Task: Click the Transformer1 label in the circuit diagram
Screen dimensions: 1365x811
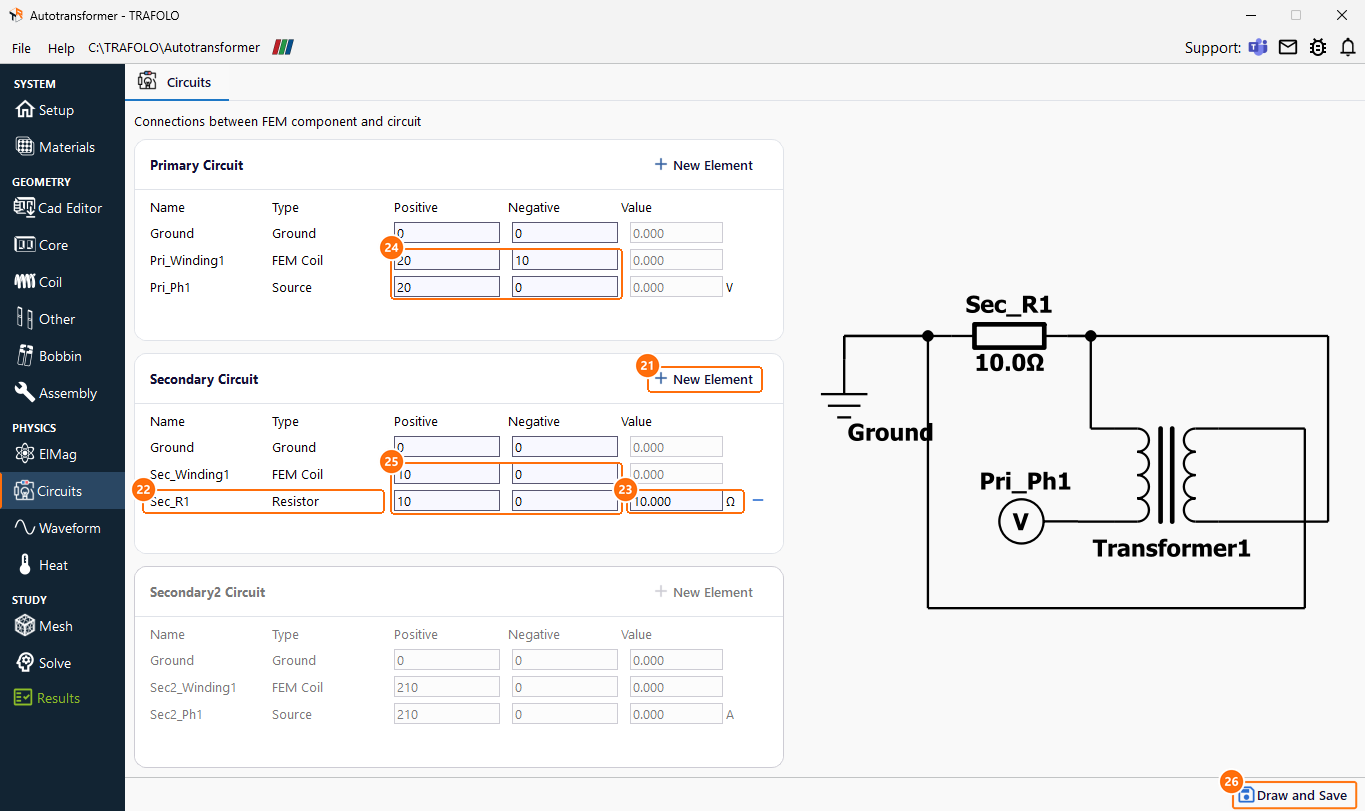Action: point(1171,548)
